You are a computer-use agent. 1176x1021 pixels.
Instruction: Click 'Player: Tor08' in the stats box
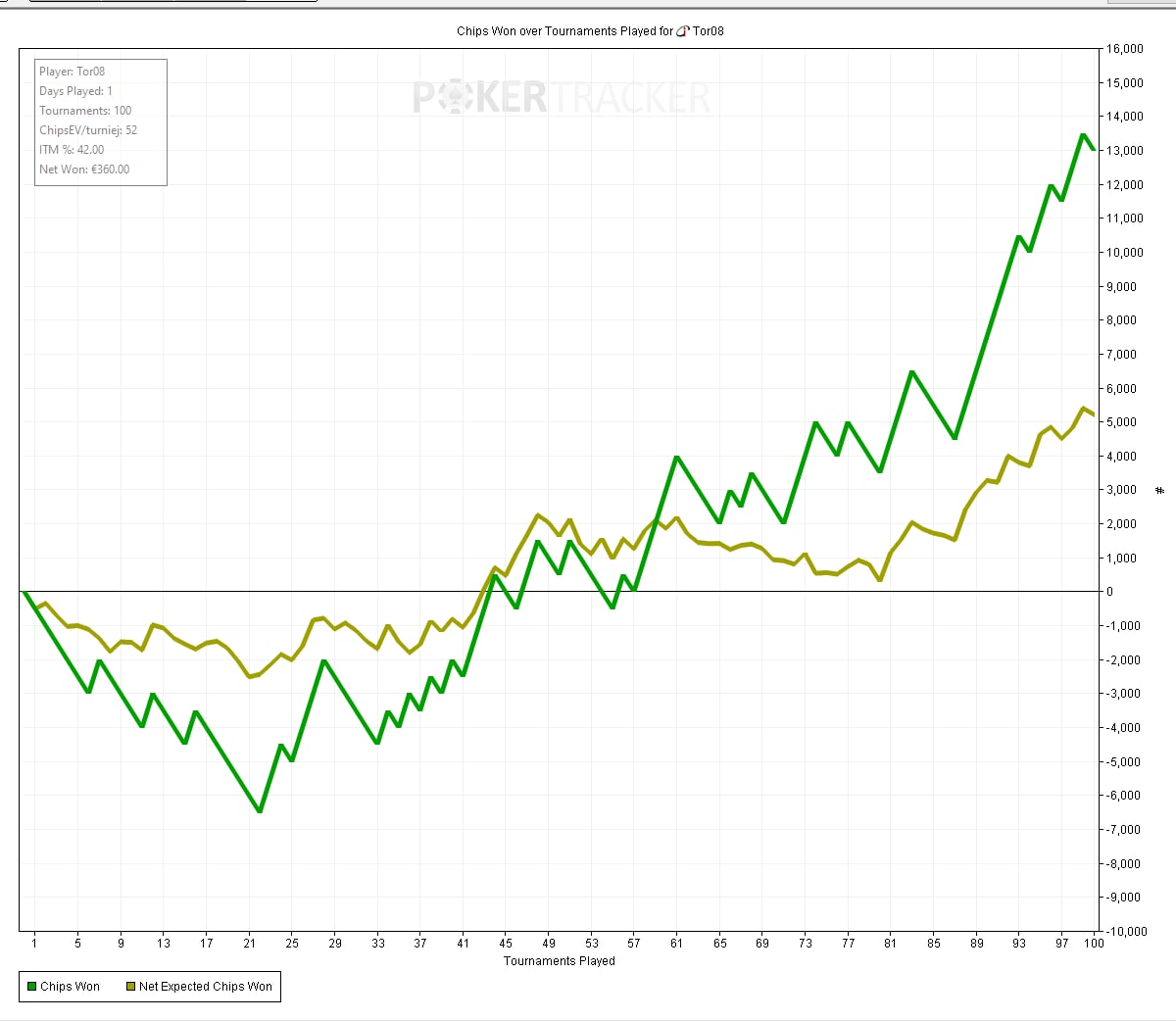point(72,72)
